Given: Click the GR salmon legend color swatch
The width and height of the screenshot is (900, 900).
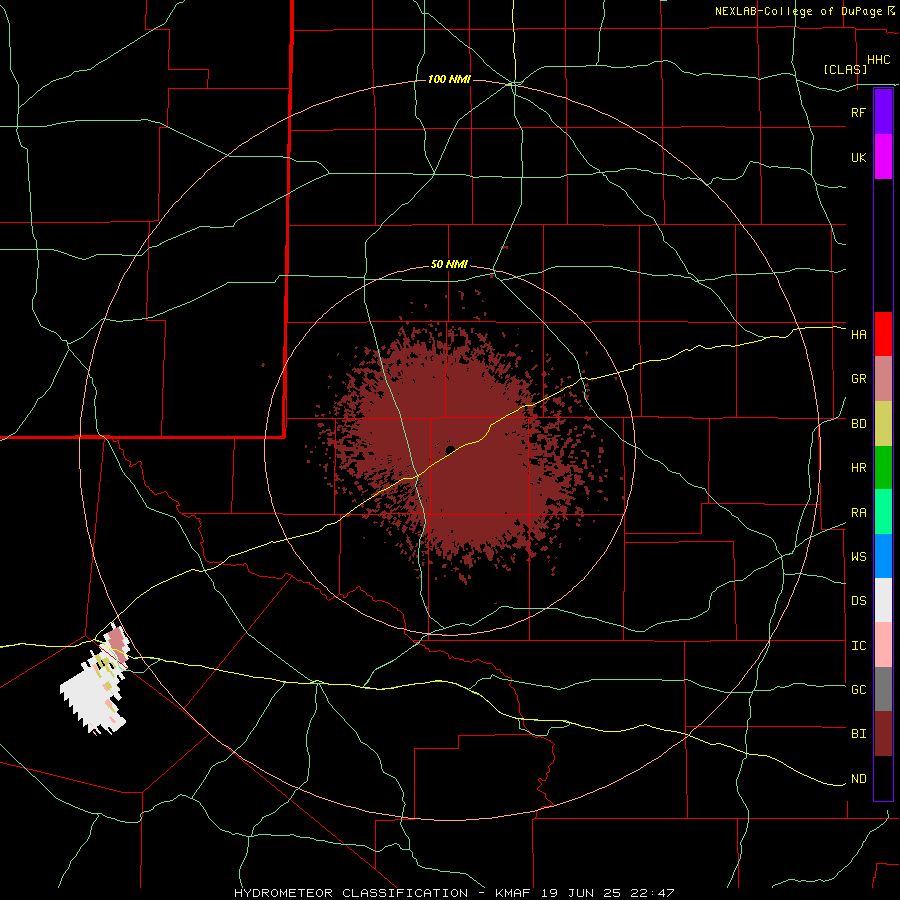Looking at the screenshot, I should click(883, 379).
